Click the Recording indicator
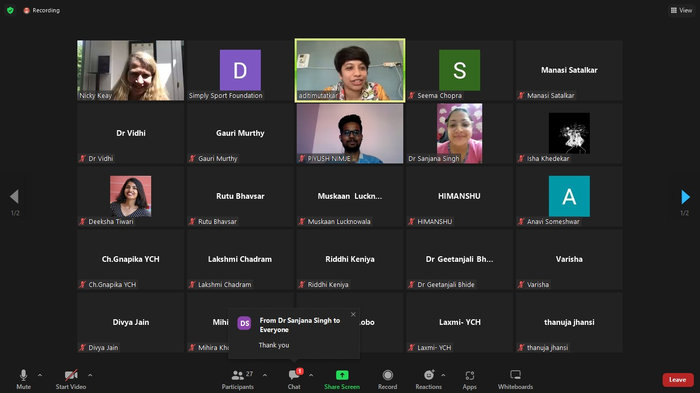The width and height of the screenshot is (700, 393). (42, 10)
